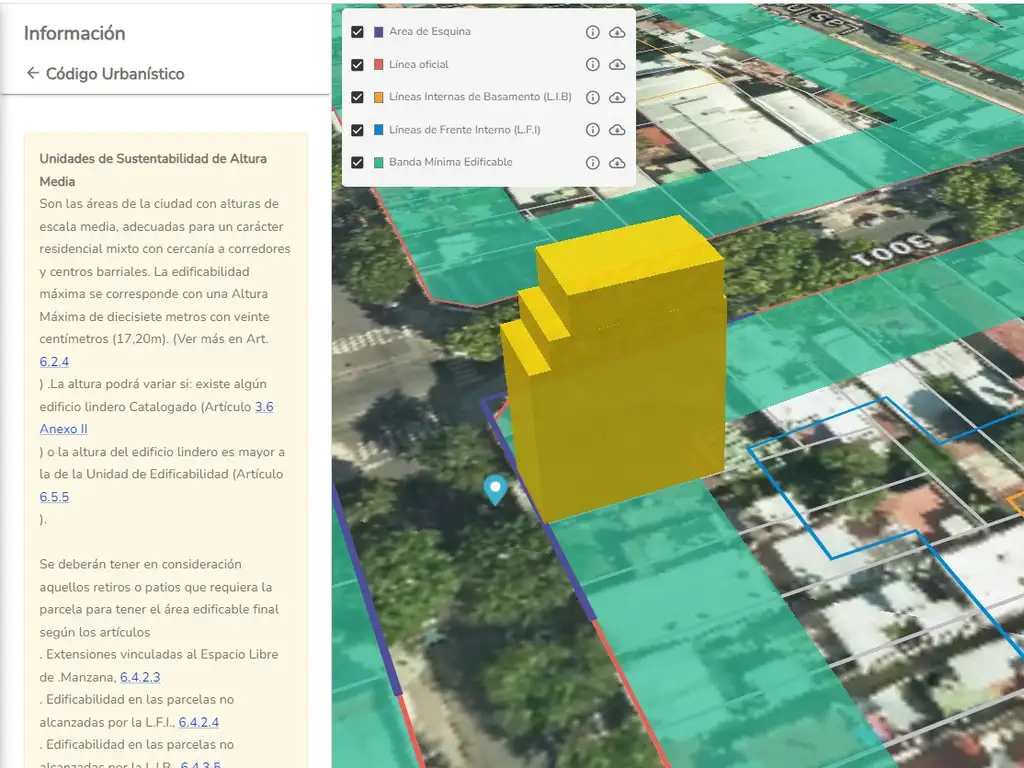This screenshot has width=1024, height=768.
Task: Click info icon for Area de Esquina
Action: coord(592,32)
